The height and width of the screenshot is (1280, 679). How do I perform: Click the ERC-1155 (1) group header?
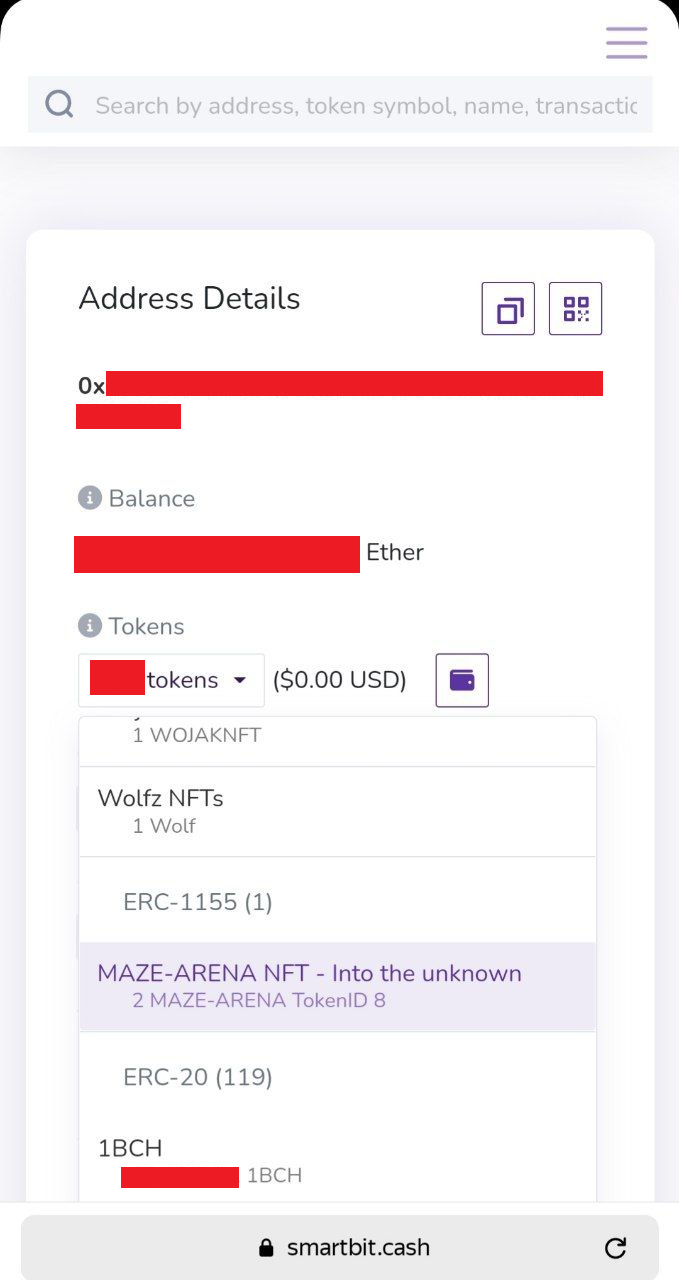tap(198, 902)
